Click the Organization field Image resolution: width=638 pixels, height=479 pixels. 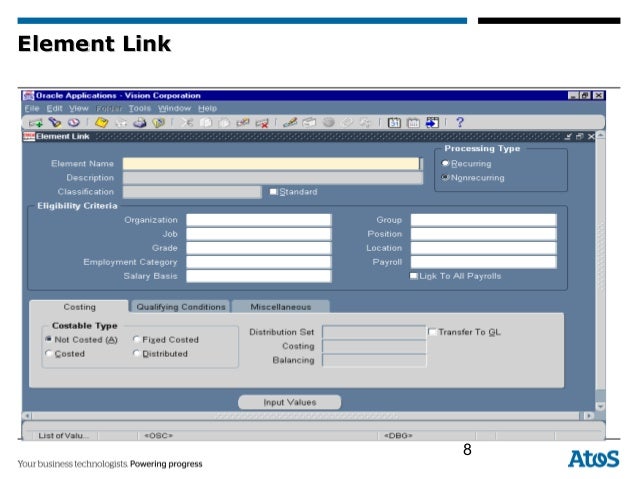[x=259, y=220]
